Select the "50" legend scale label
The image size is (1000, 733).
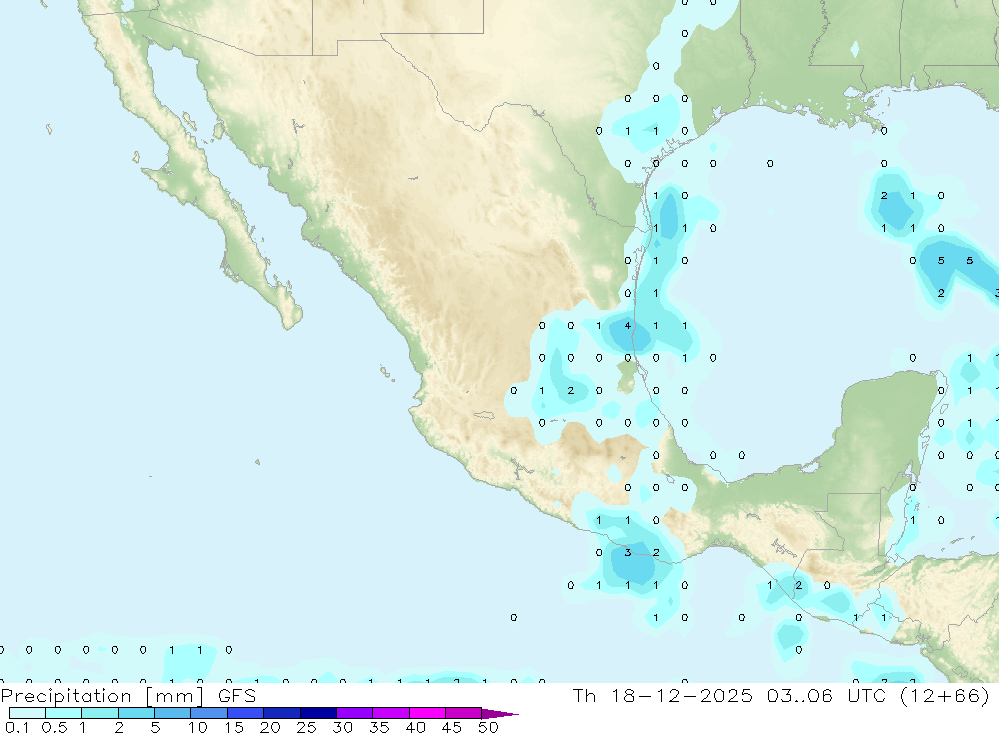(488, 727)
